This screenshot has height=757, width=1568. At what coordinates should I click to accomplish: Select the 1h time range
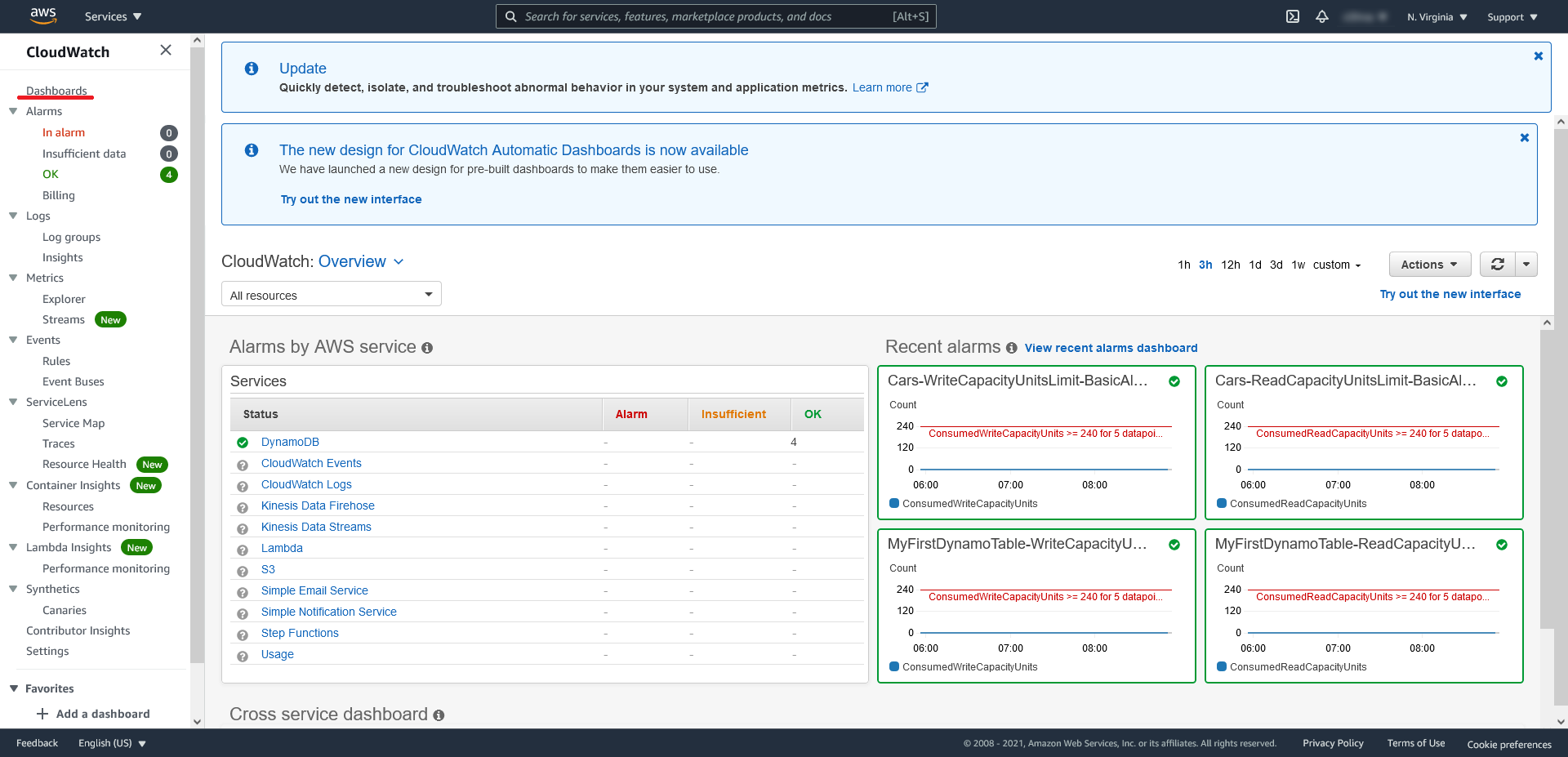[1184, 265]
